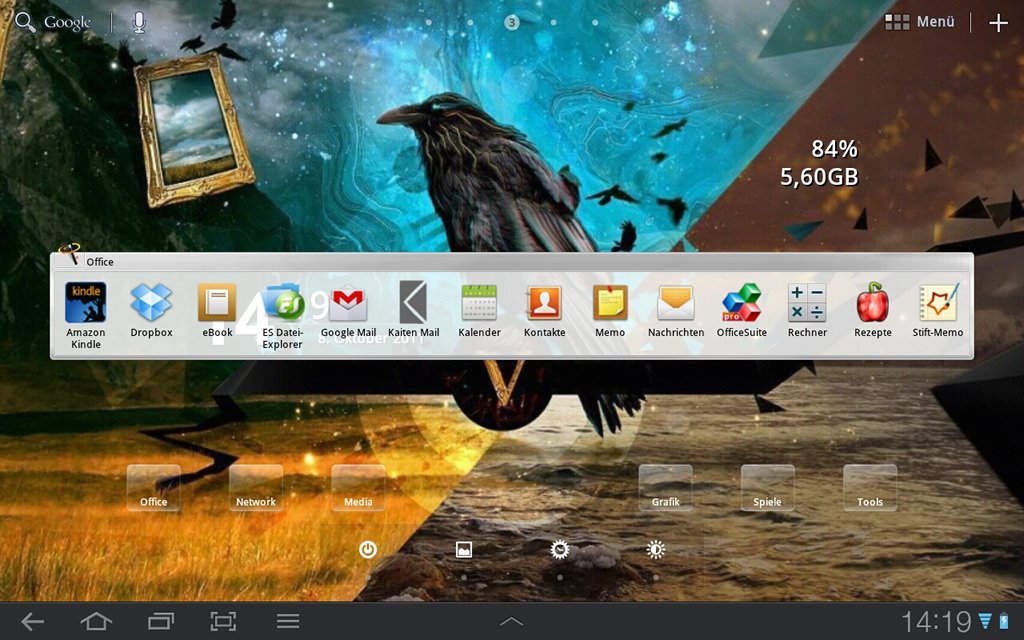1024x640 pixels.
Task: Take a screenshot with the capture button
Action: coord(223,621)
